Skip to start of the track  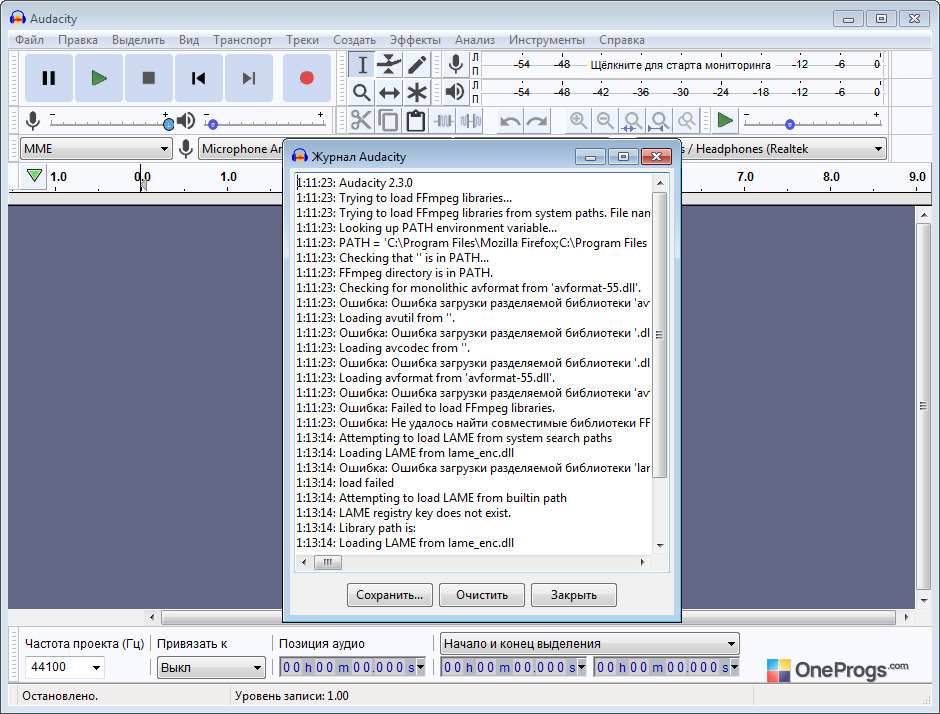click(198, 78)
